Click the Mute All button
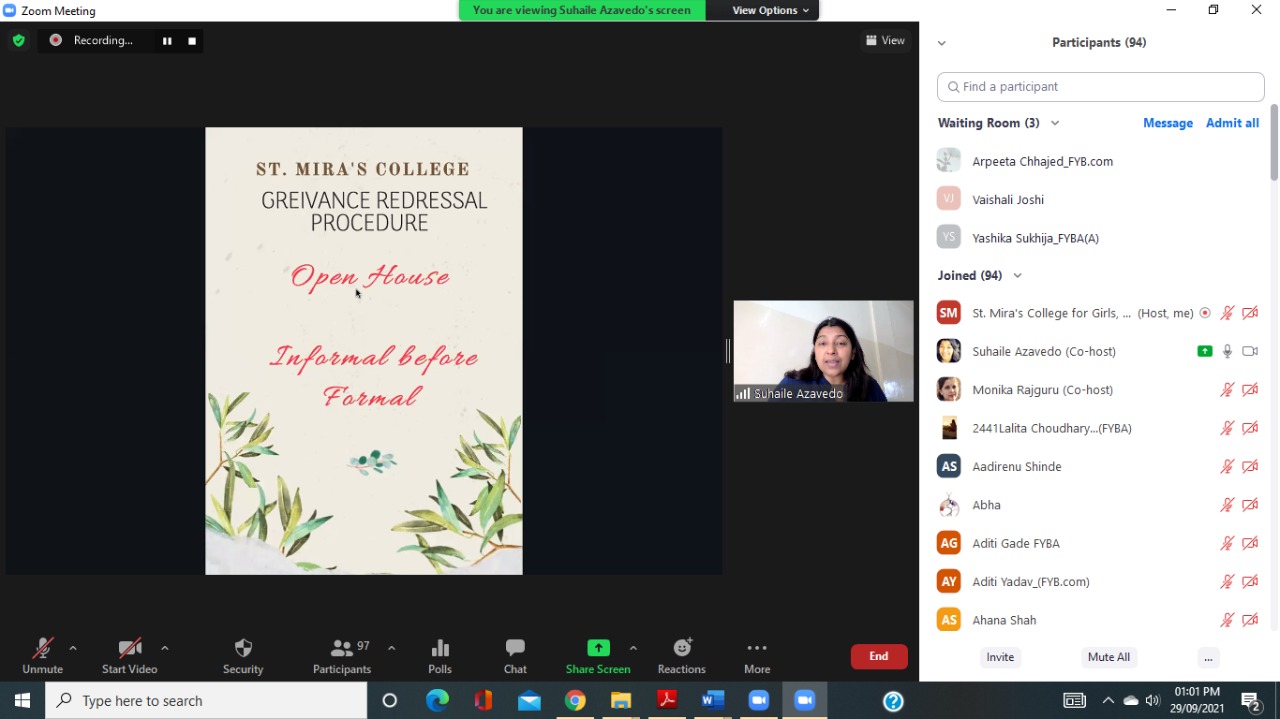 point(1108,657)
